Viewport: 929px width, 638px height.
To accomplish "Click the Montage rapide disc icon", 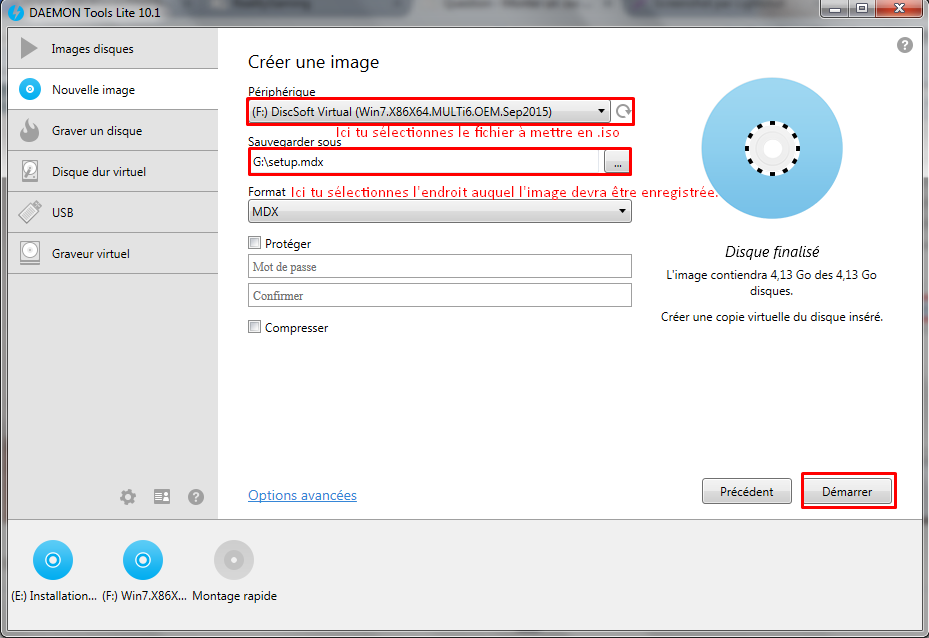I will click(234, 560).
